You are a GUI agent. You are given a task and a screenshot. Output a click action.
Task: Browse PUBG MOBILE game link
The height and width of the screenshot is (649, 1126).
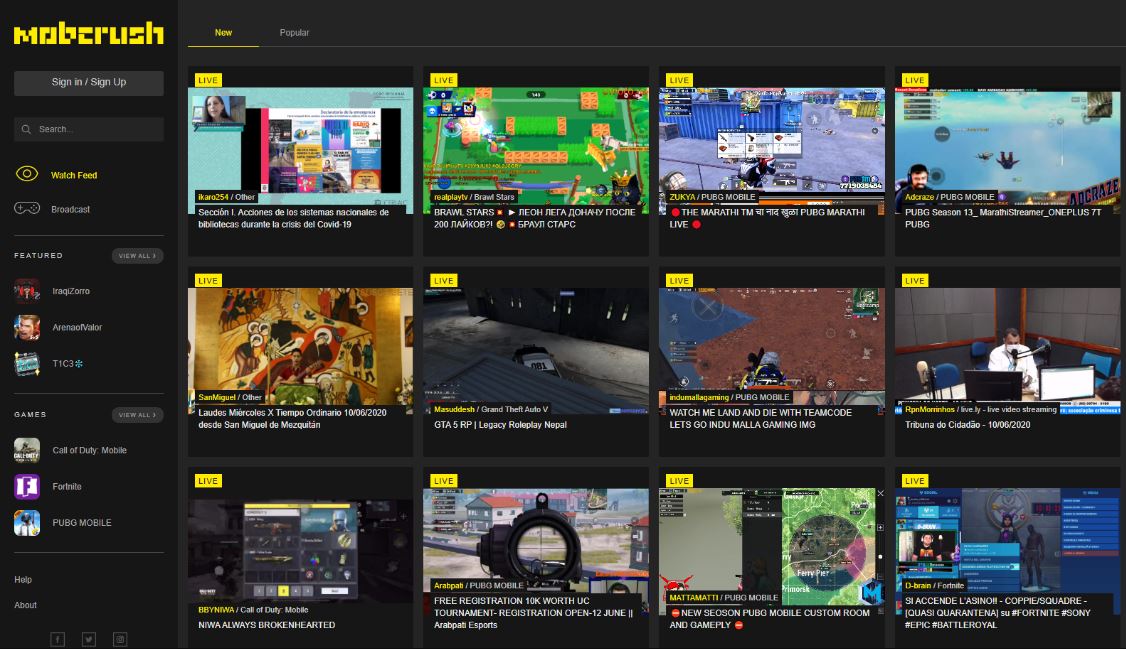82,523
